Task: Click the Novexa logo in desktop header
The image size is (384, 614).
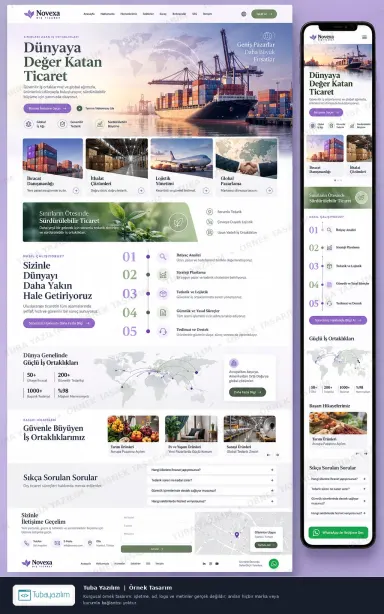Action: [42, 14]
